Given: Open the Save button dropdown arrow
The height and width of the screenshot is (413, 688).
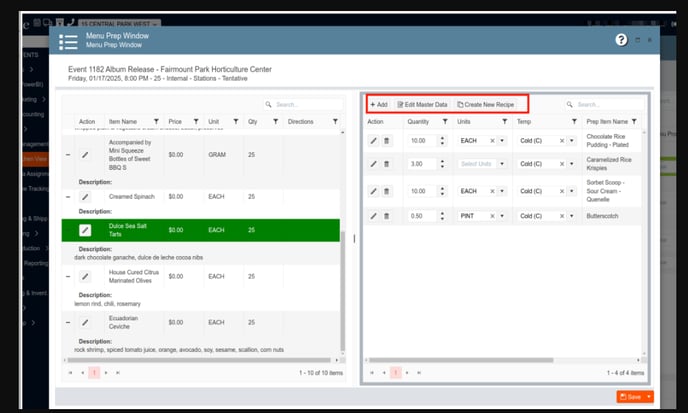Looking at the screenshot, I should coord(649,397).
